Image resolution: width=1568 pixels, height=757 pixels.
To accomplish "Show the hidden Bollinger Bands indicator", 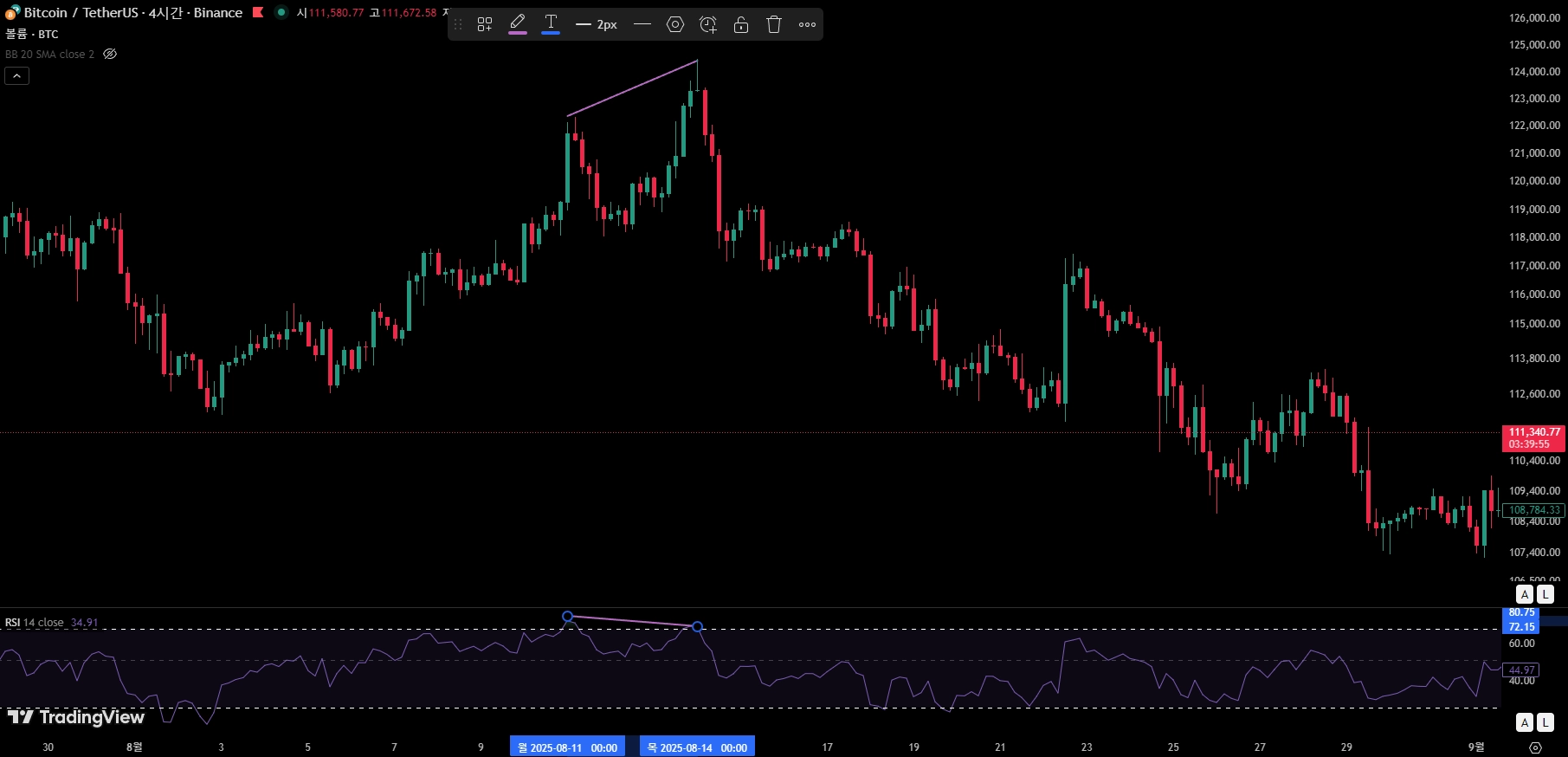I will [x=110, y=54].
